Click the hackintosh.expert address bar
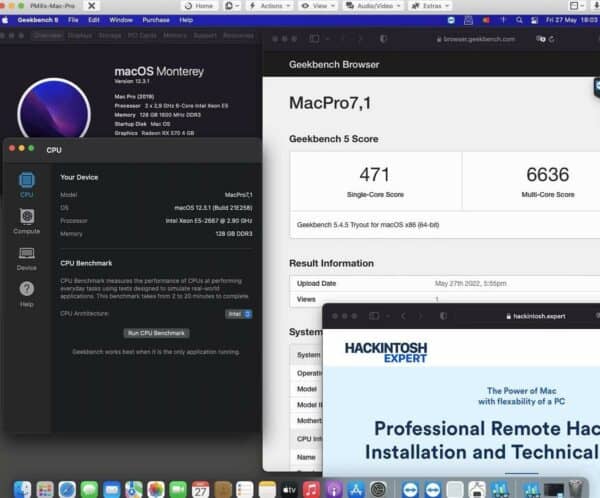The image size is (600, 498). pyautogui.click(x=536, y=316)
